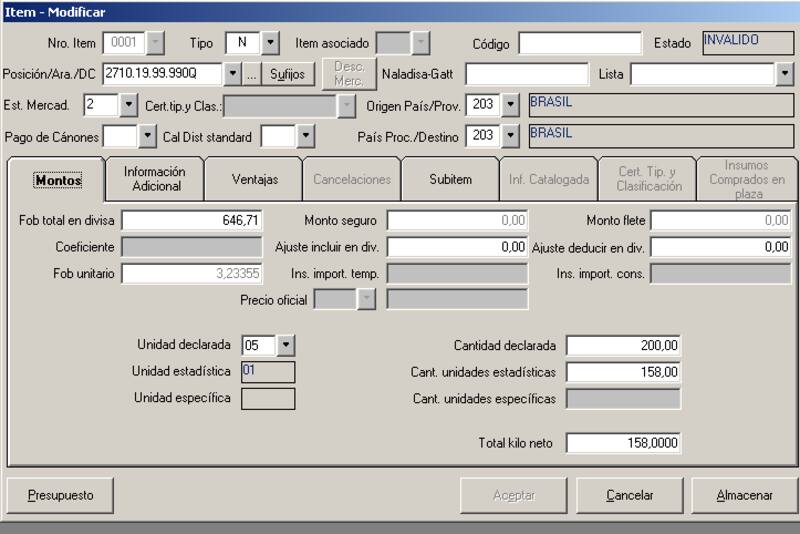Select the Subitem tab

(x=450, y=179)
